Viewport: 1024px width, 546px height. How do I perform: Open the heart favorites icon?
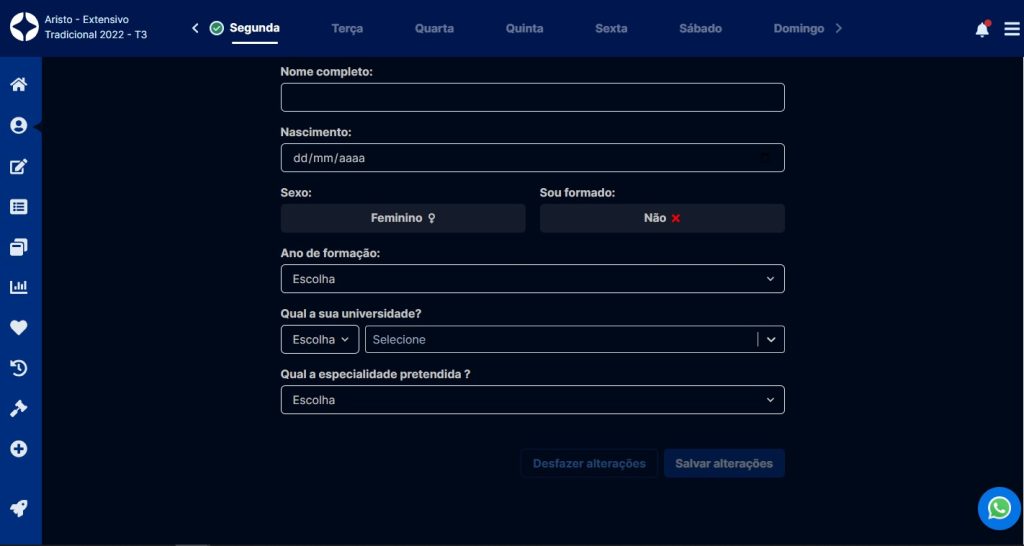point(18,327)
